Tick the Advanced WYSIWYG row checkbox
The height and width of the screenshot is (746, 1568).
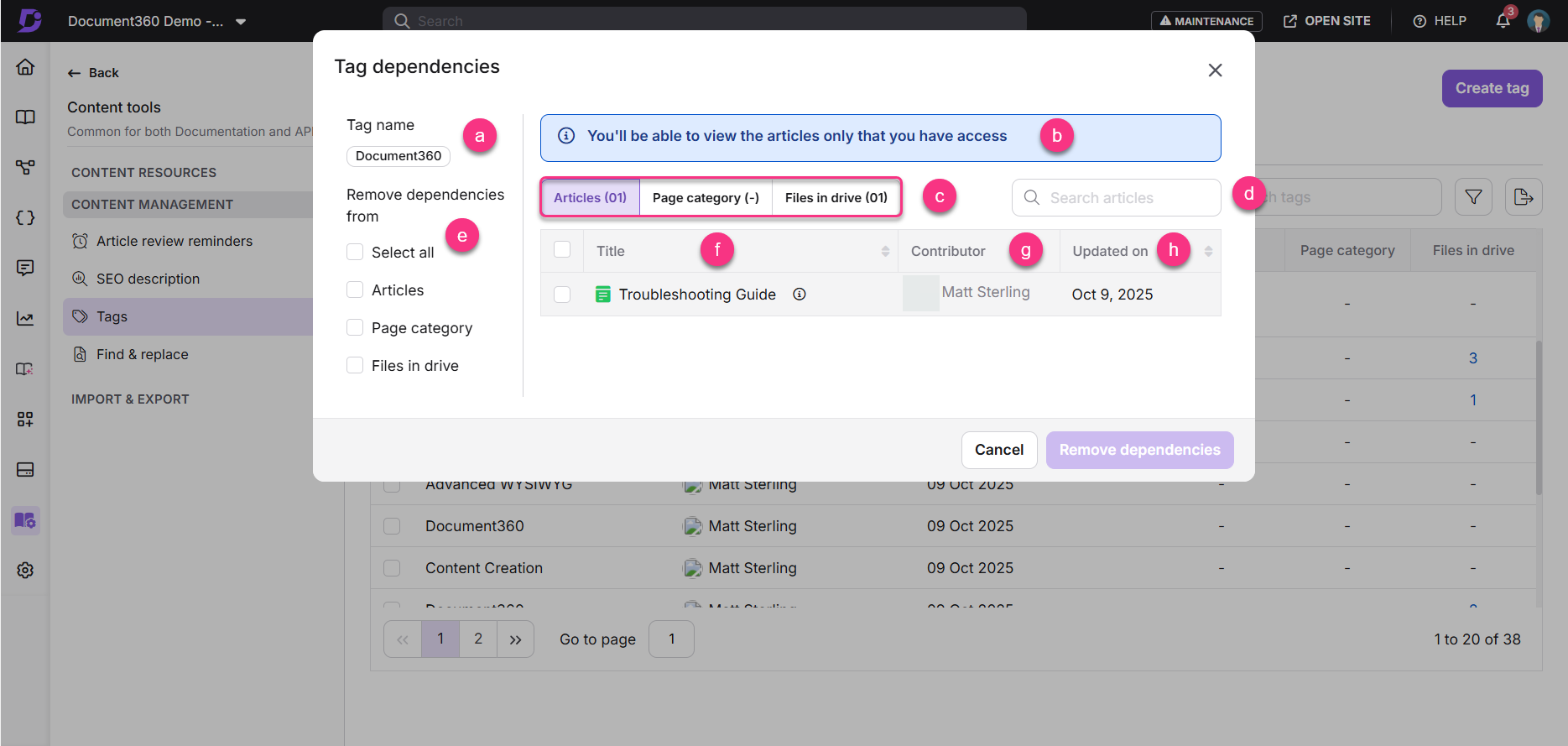point(392,486)
